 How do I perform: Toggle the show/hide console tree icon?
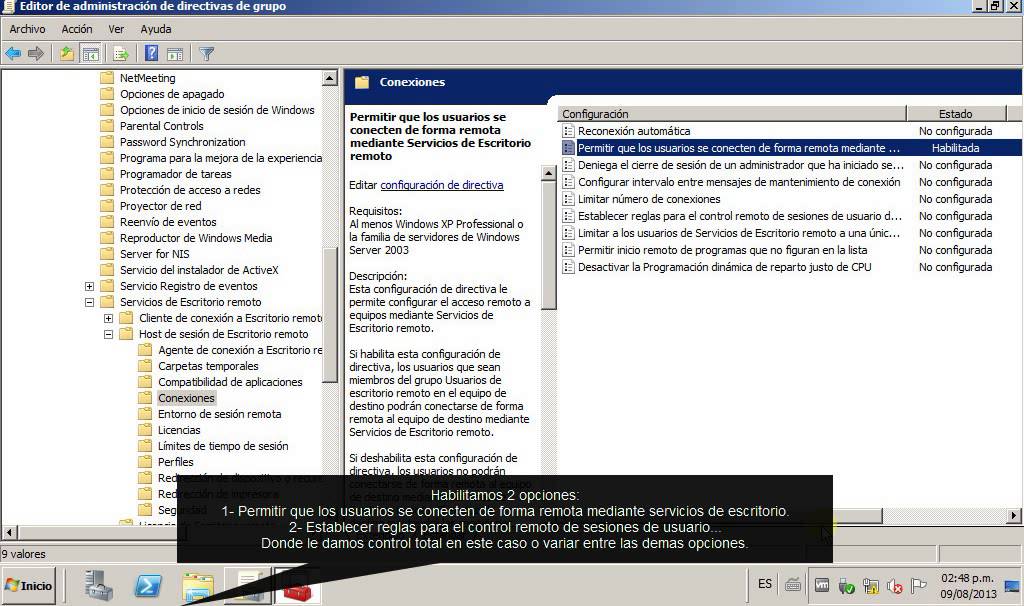click(x=90, y=54)
